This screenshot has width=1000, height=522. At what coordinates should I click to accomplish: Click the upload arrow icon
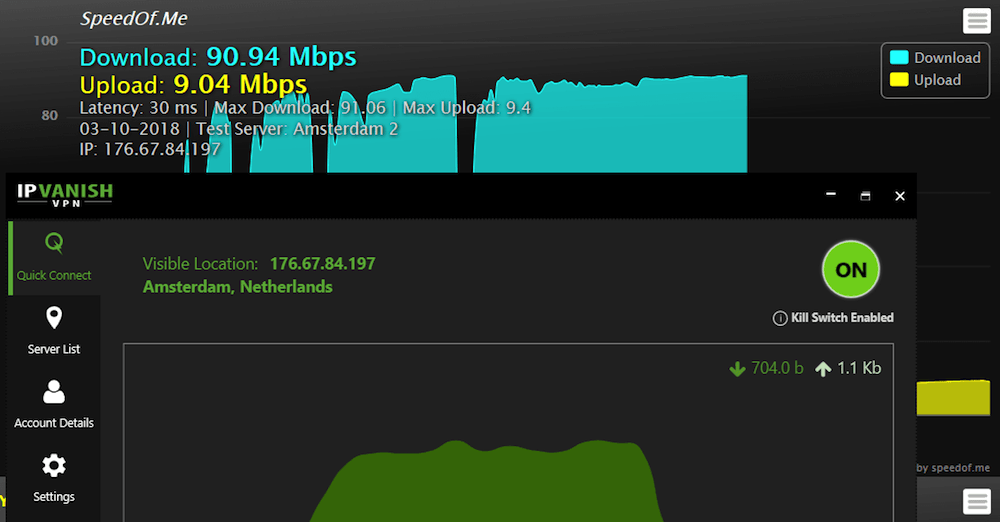[x=823, y=369]
